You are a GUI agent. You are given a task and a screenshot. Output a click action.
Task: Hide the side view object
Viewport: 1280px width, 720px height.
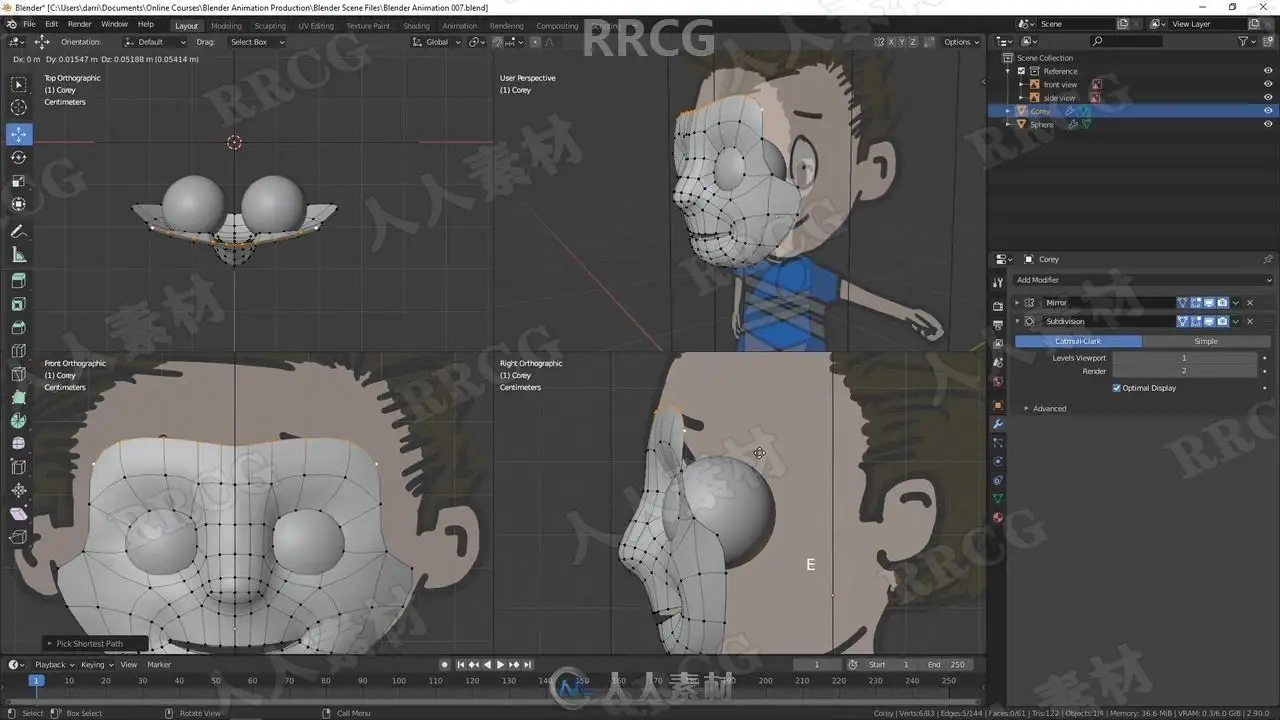[1268, 98]
